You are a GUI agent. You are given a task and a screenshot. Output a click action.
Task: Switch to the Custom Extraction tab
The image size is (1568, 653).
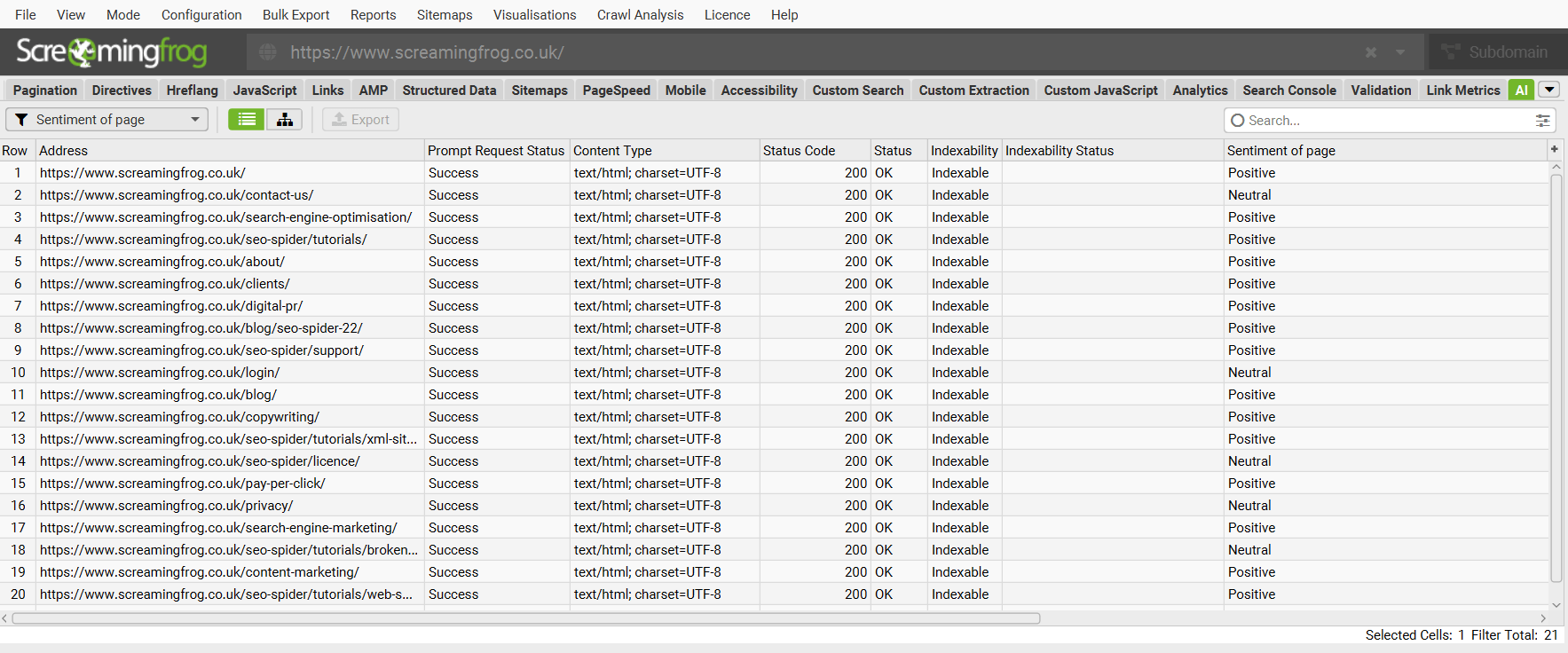tap(974, 90)
